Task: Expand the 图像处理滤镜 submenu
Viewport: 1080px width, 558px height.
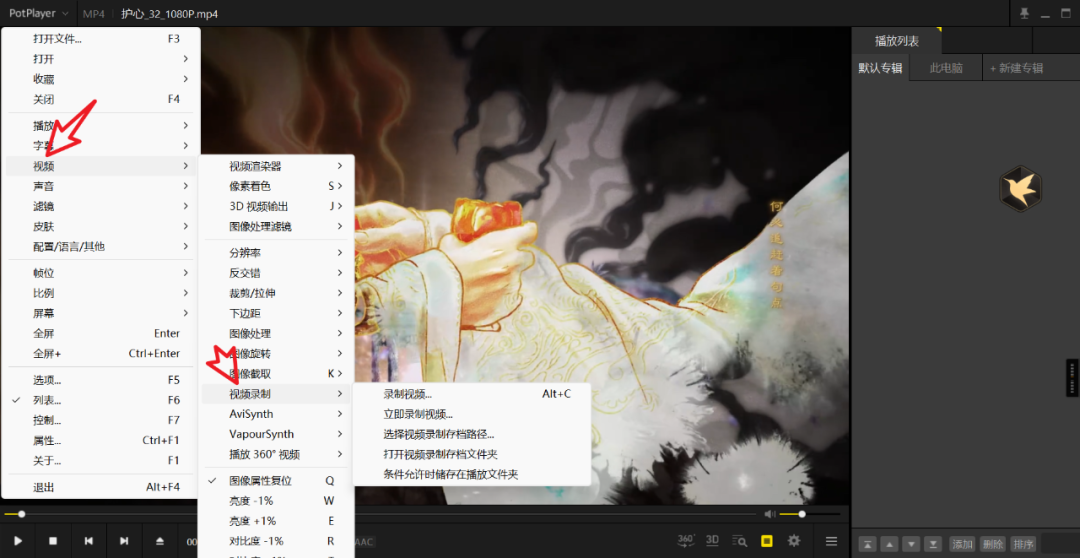Action: (x=277, y=226)
